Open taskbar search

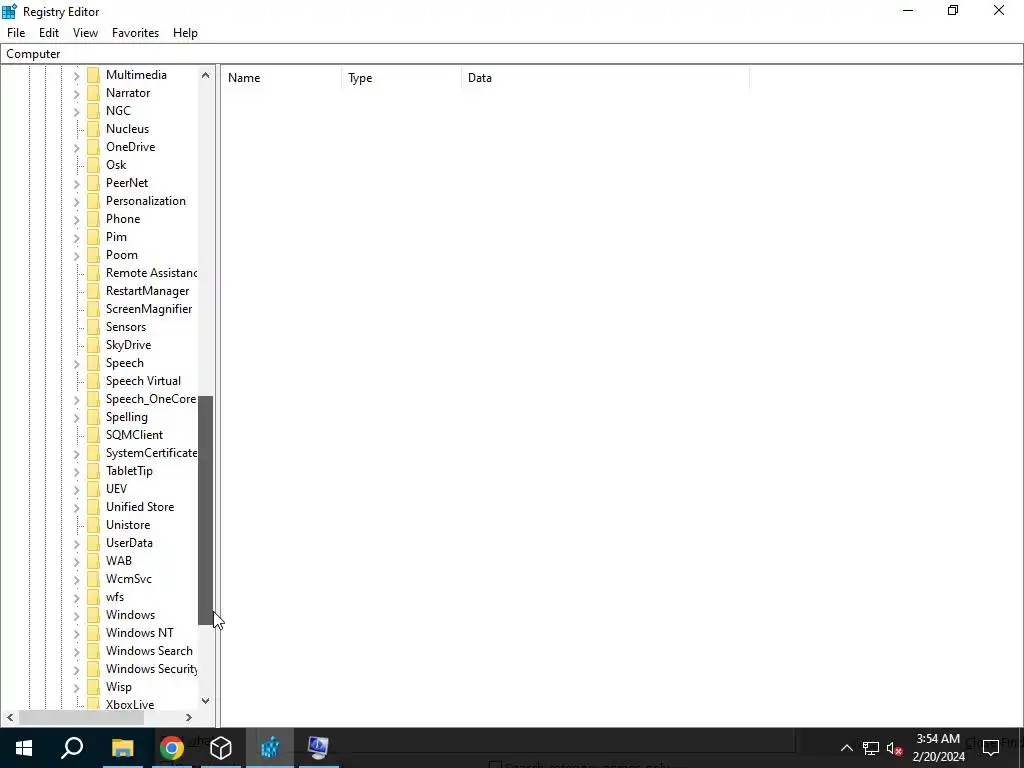pos(72,748)
